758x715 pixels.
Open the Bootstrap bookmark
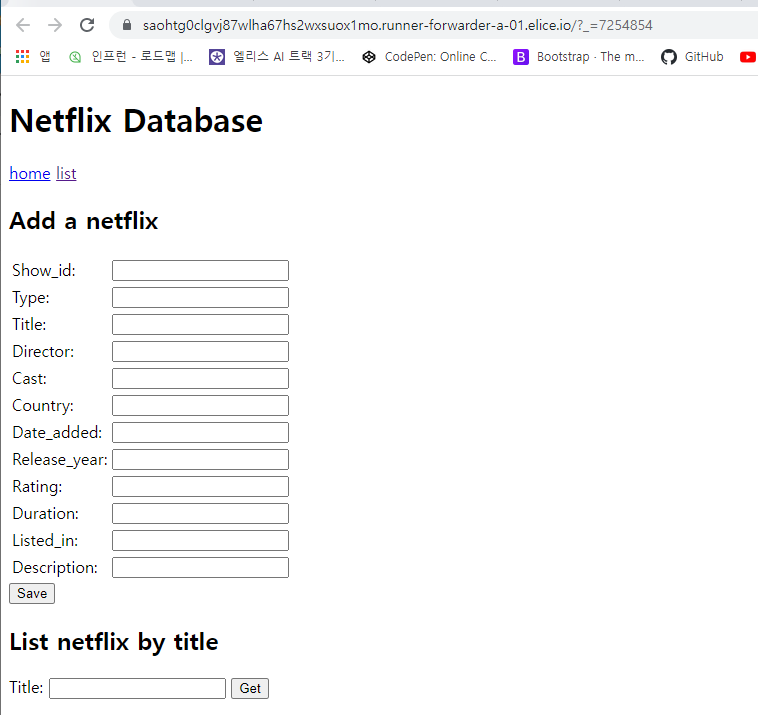[579, 57]
